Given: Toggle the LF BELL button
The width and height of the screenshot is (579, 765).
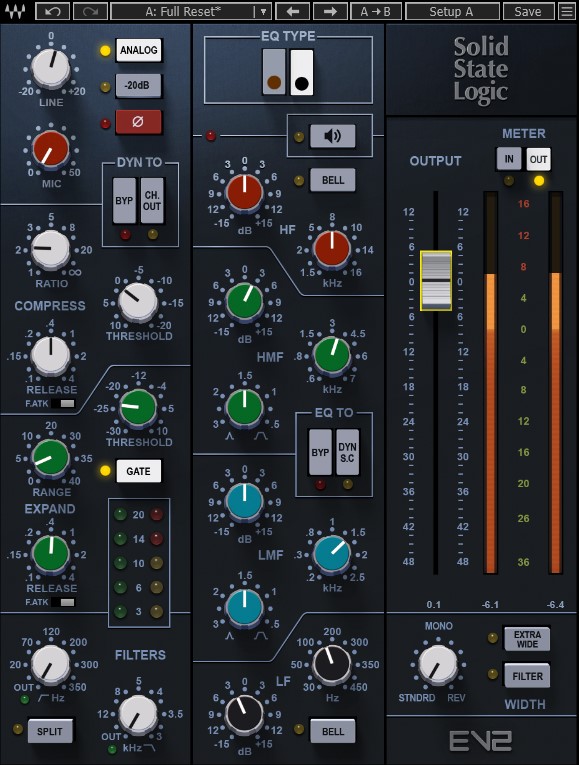Looking at the screenshot, I should click(x=333, y=731).
